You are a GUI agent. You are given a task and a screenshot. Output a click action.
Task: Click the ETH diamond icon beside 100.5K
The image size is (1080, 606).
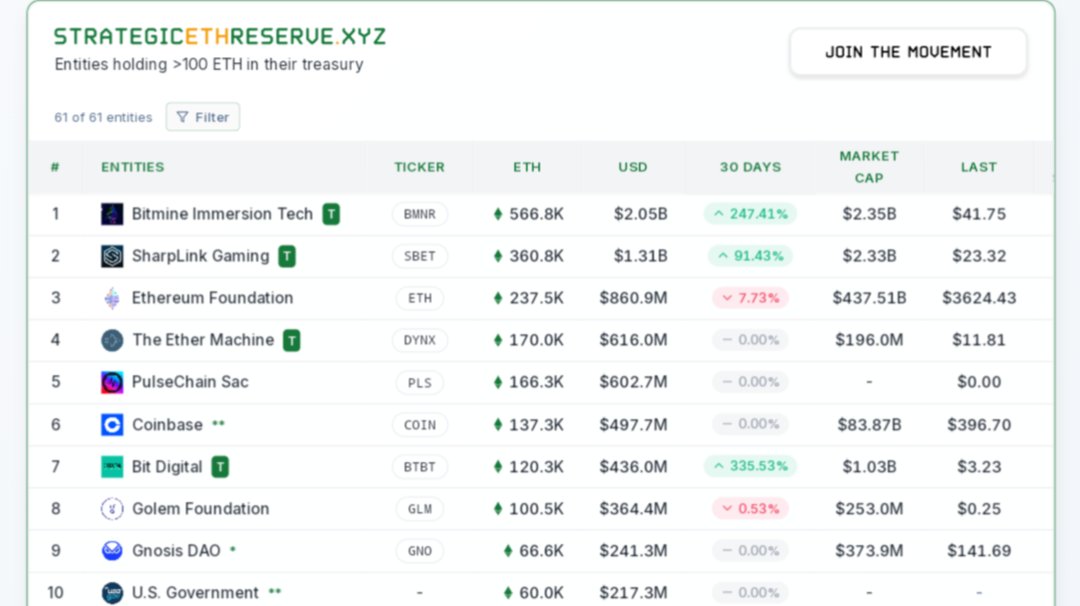[498, 509]
